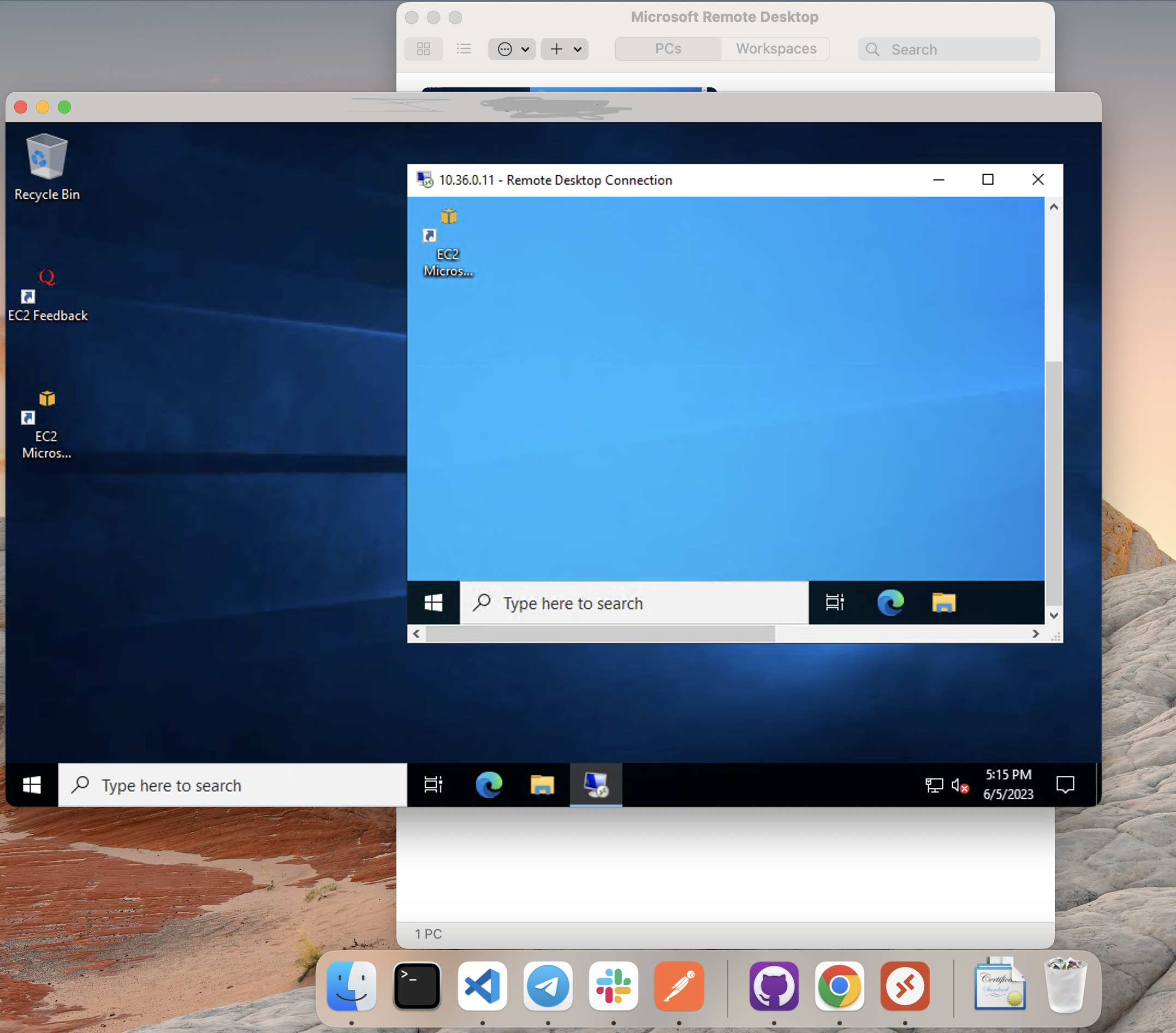This screenshot has width=1176, height=1033.
Task: Click the scroll up arrow in RDP window
Action: (1054, 206)
